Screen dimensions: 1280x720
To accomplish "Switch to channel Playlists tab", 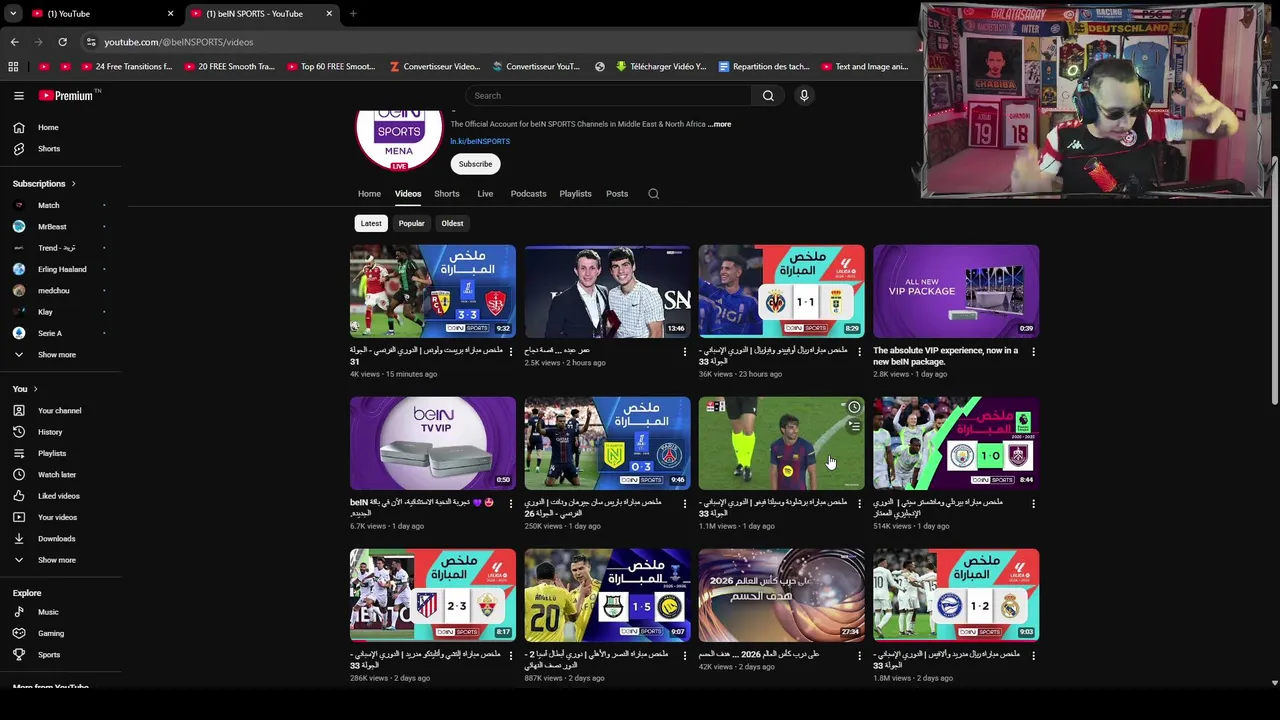I will point(575,193).
